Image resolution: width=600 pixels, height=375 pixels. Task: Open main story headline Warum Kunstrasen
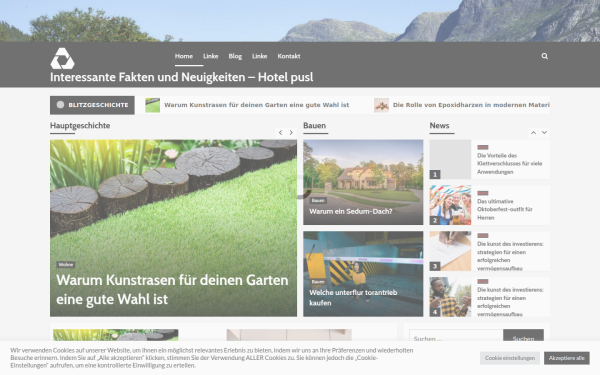point(172,290)
